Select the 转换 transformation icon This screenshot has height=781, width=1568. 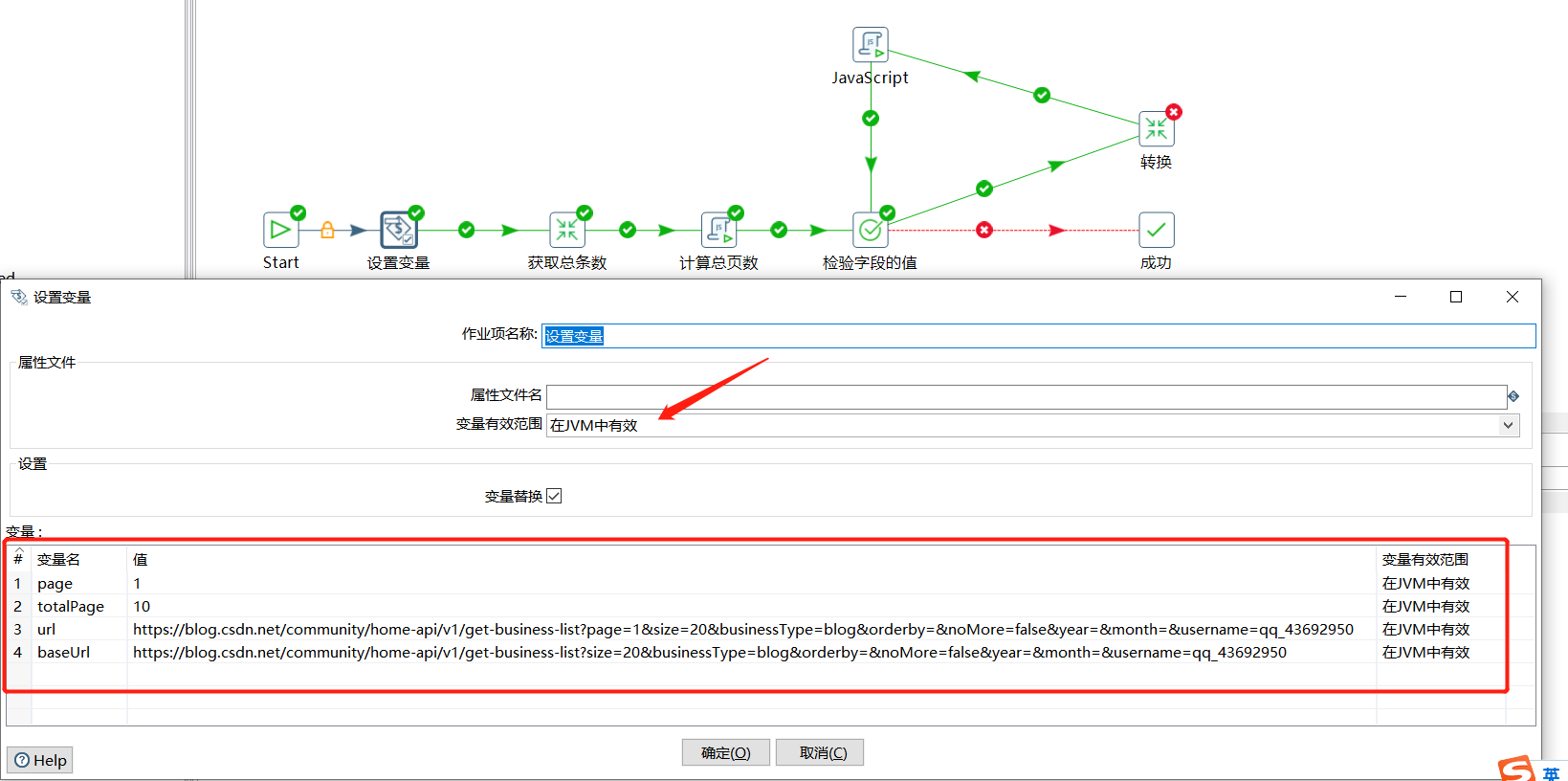click(1156, 128)
